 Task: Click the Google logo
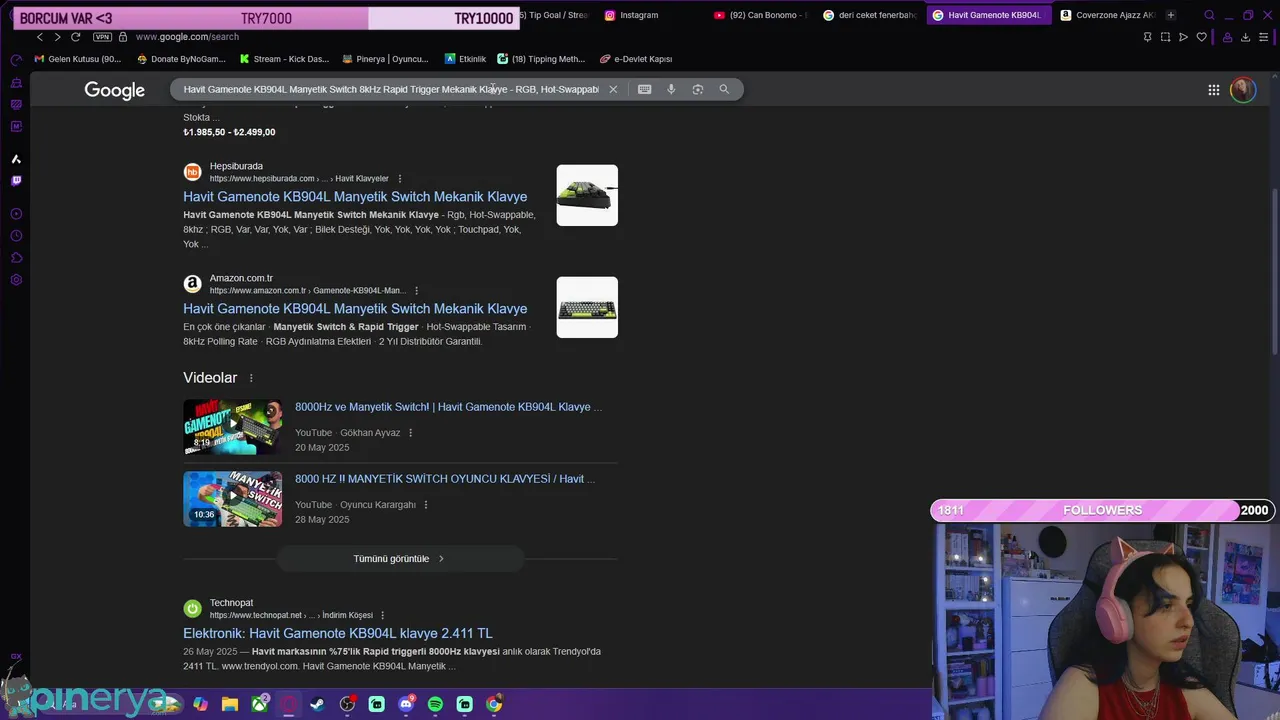(x=115, y=90)
